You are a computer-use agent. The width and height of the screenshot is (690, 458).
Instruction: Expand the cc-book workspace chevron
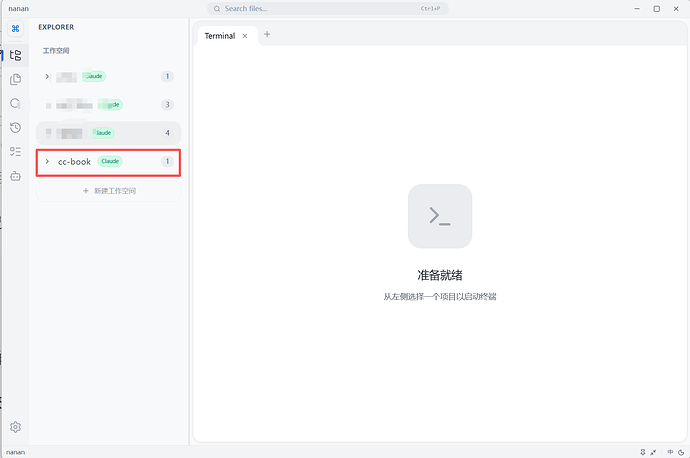click(47, 161)
